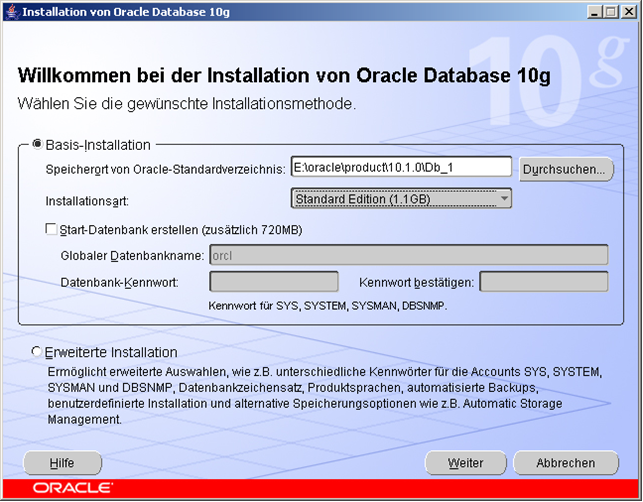The width and height of the screenshot is (643, 502).
Task: Click the Globaler Datenbankname field
Action: (x=408, y=255)
